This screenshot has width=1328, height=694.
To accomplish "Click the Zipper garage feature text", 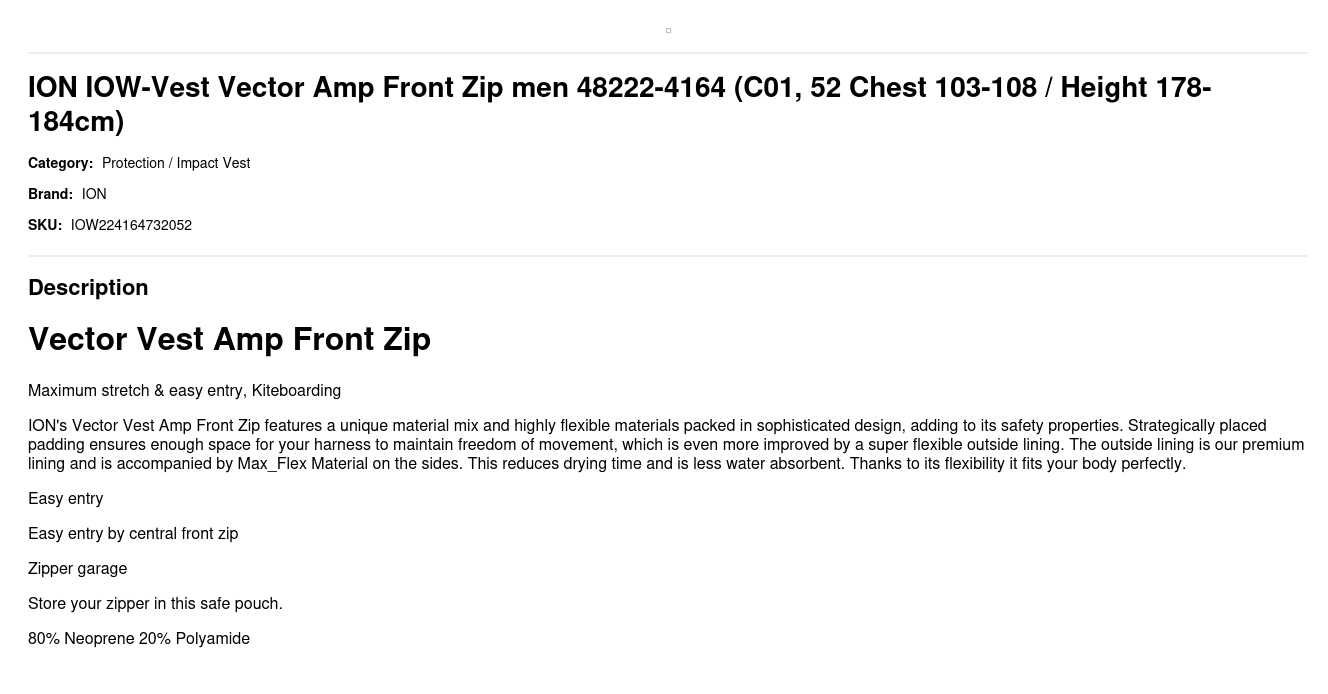I will click(x=77, y=568).
